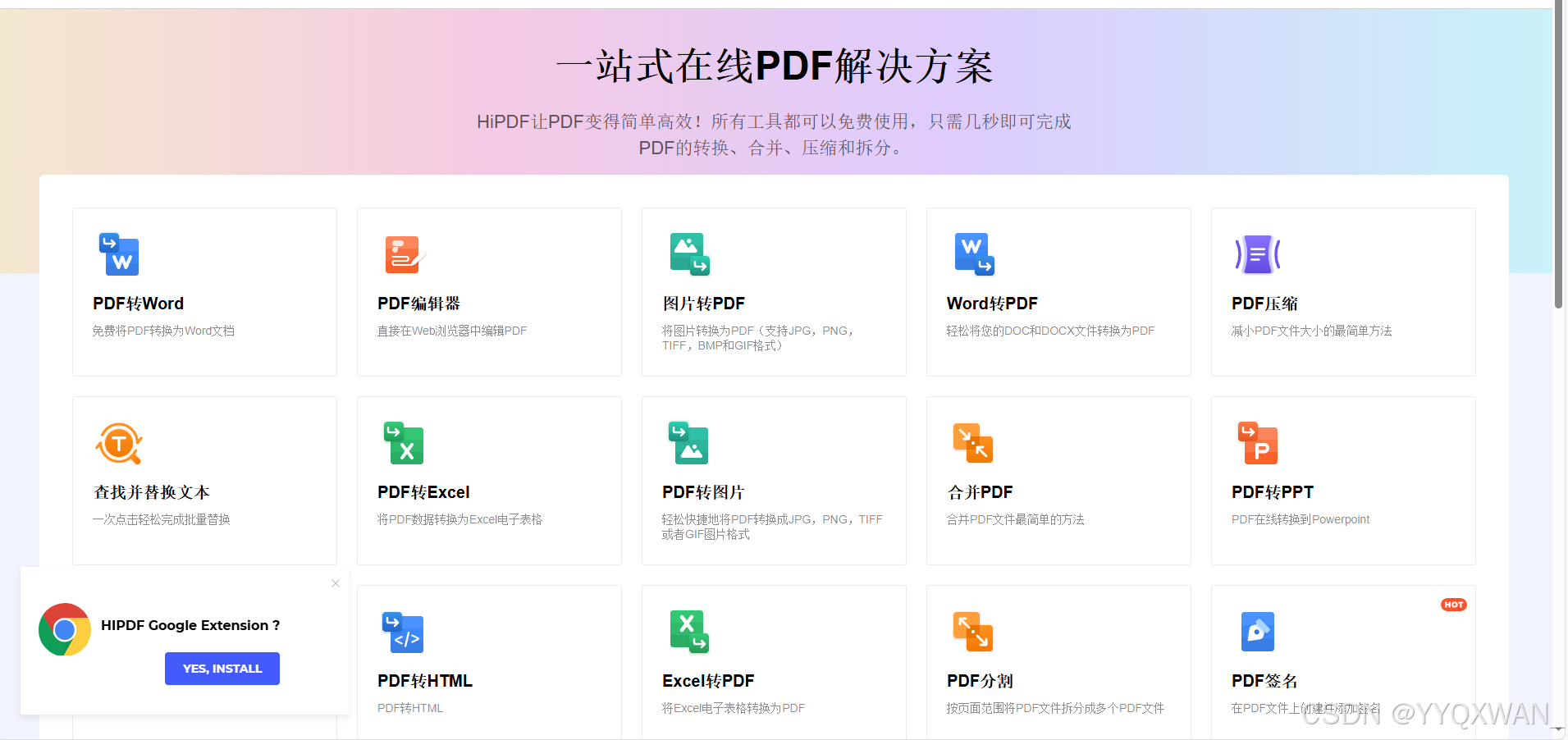Image resolution: width=1568 pixels, height=740 pixels.
Task: Select the PDF签名 title
Action: pos(1264,681)
